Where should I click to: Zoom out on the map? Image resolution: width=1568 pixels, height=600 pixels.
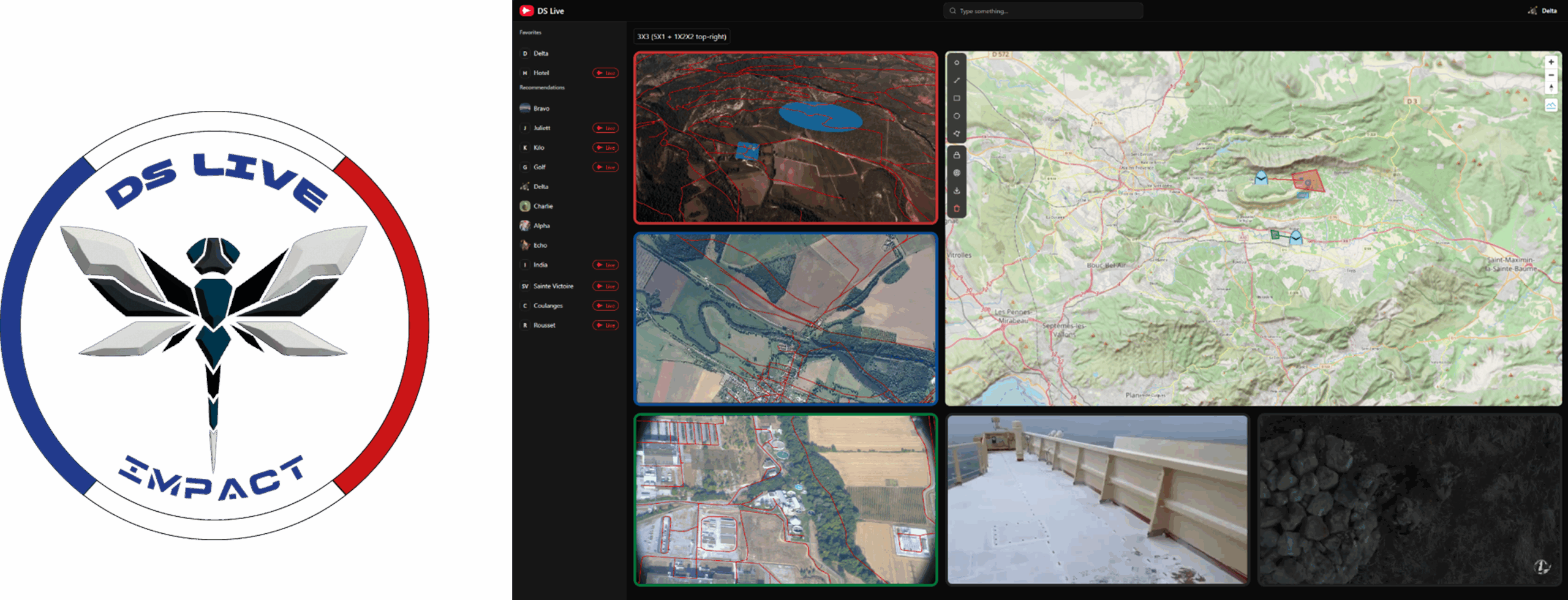(x=1551, y=75)
